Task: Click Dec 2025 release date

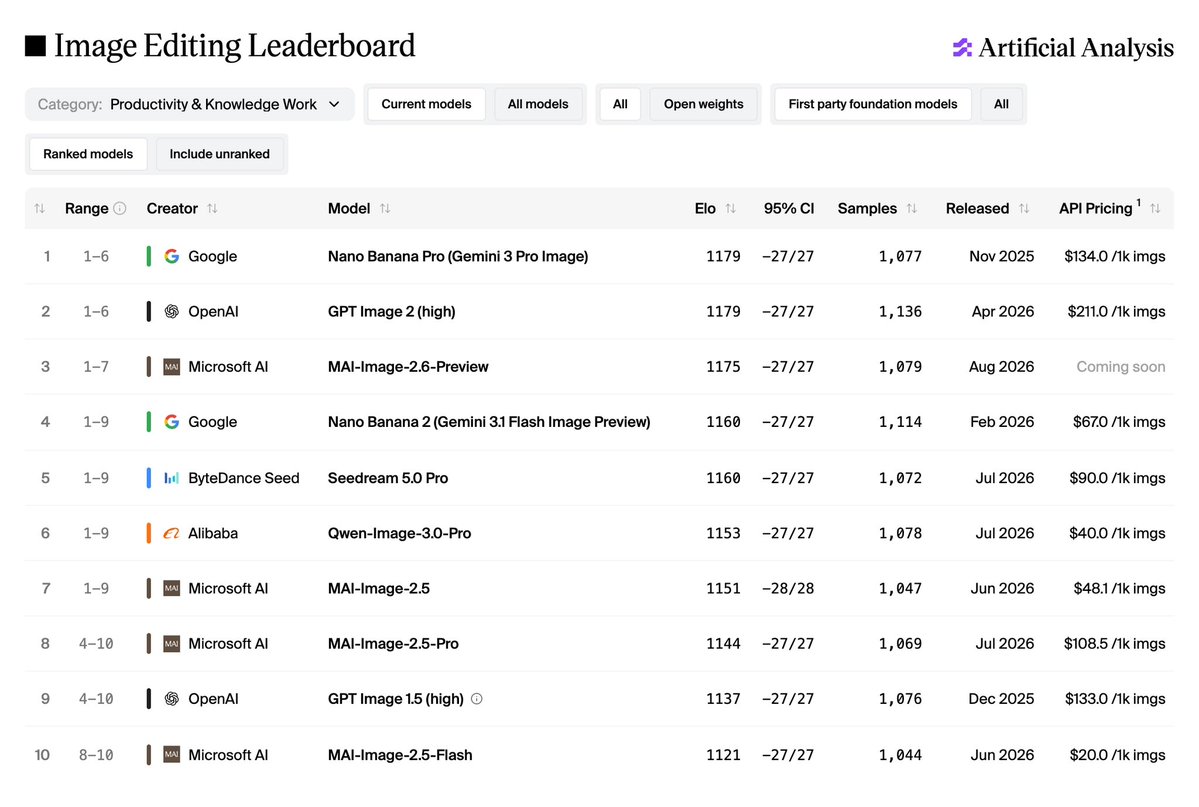Action: click(1001, 698)
